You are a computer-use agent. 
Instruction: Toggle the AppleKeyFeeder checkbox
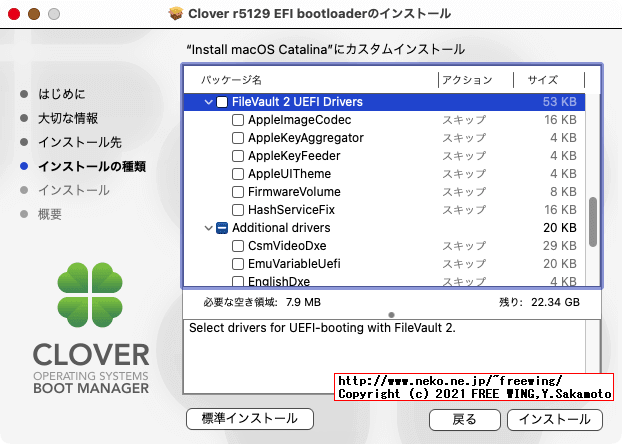tap(238, 156)
